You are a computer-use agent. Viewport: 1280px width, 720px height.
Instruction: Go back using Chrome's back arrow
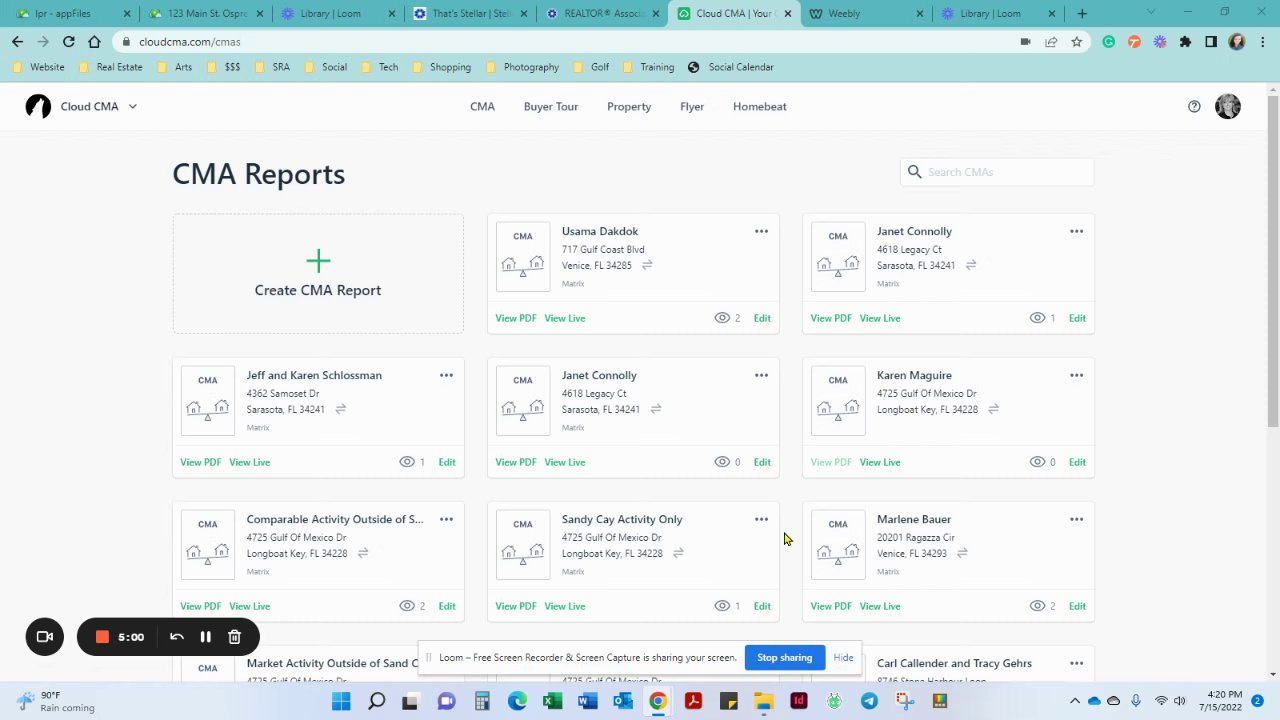tap(17, 42)
